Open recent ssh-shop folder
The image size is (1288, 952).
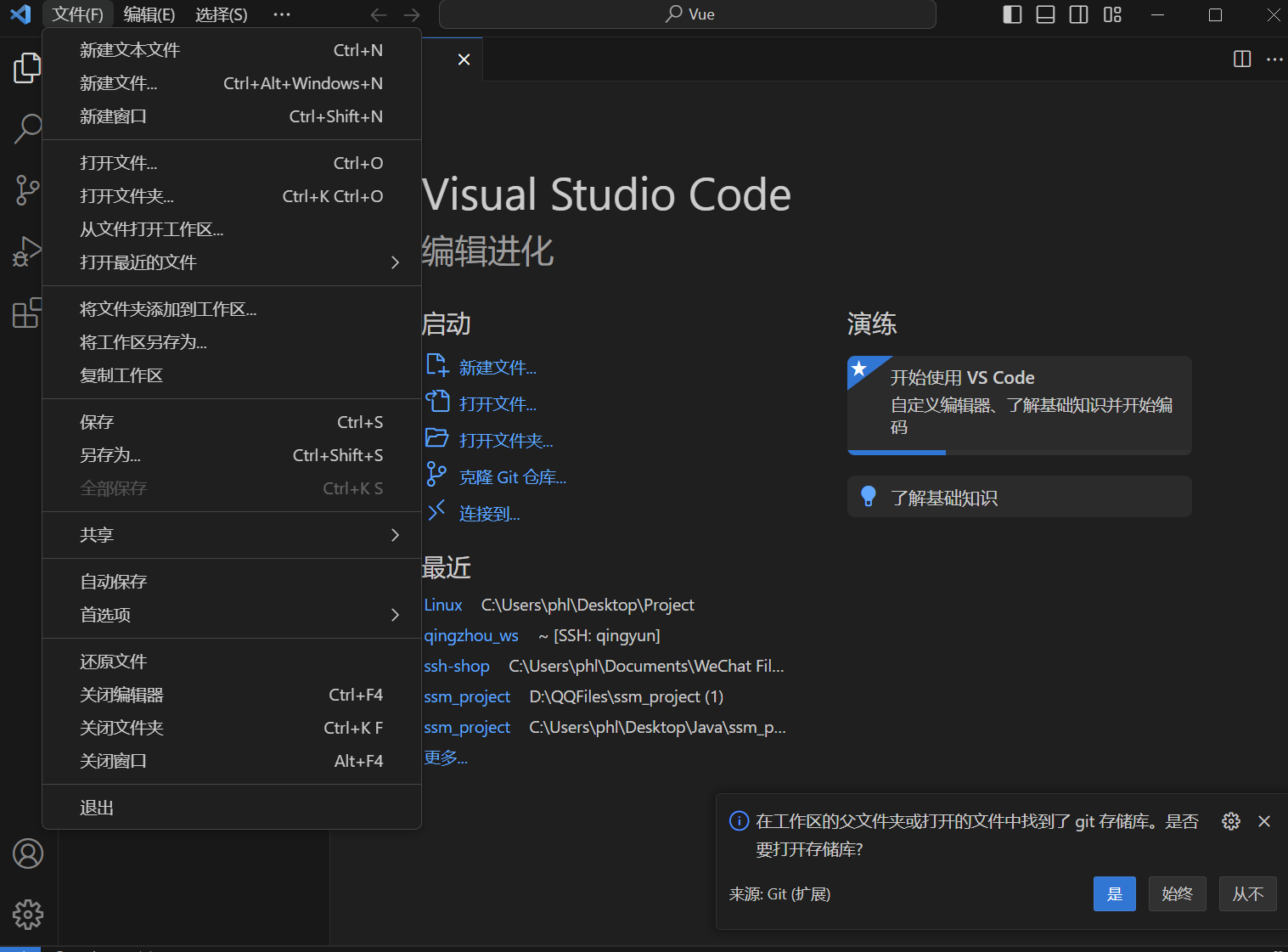click(x=457, y=666)
